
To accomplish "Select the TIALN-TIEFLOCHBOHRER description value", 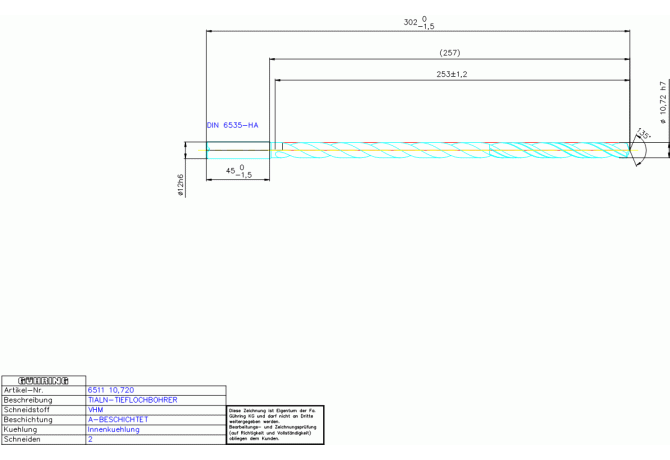I will tap(132, 400).
